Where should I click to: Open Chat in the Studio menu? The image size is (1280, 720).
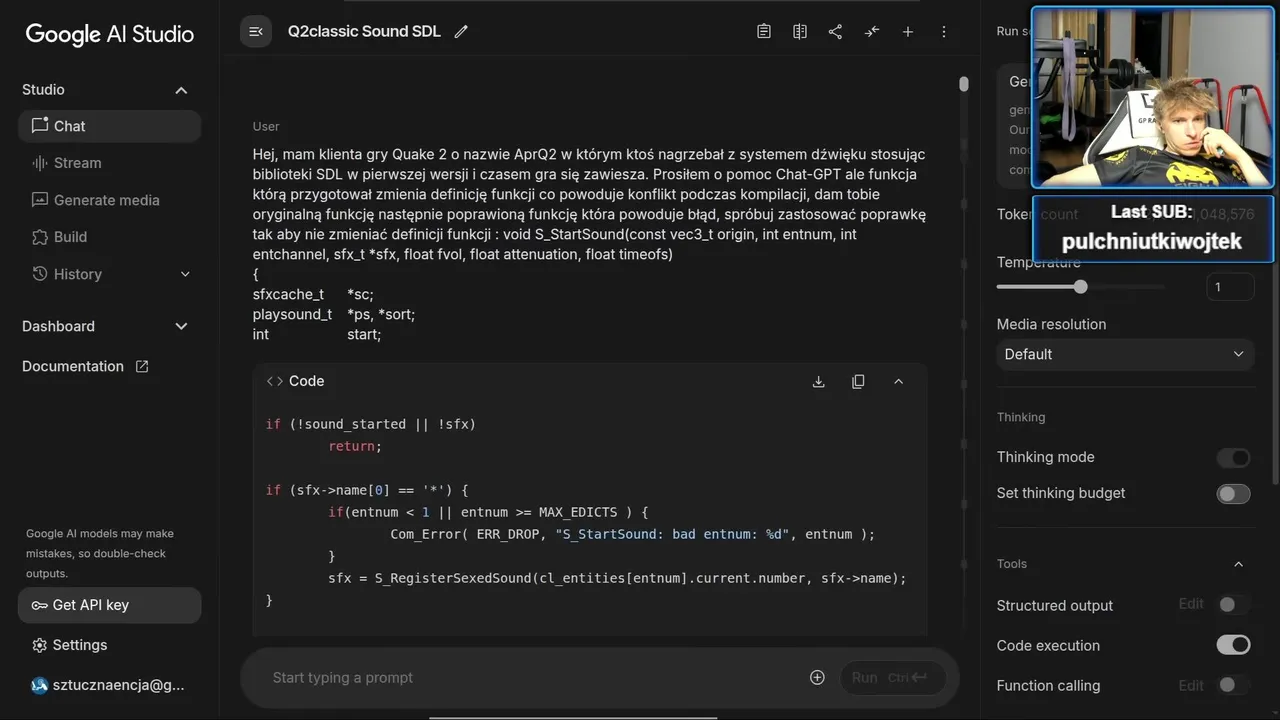[x=109, y=126]
